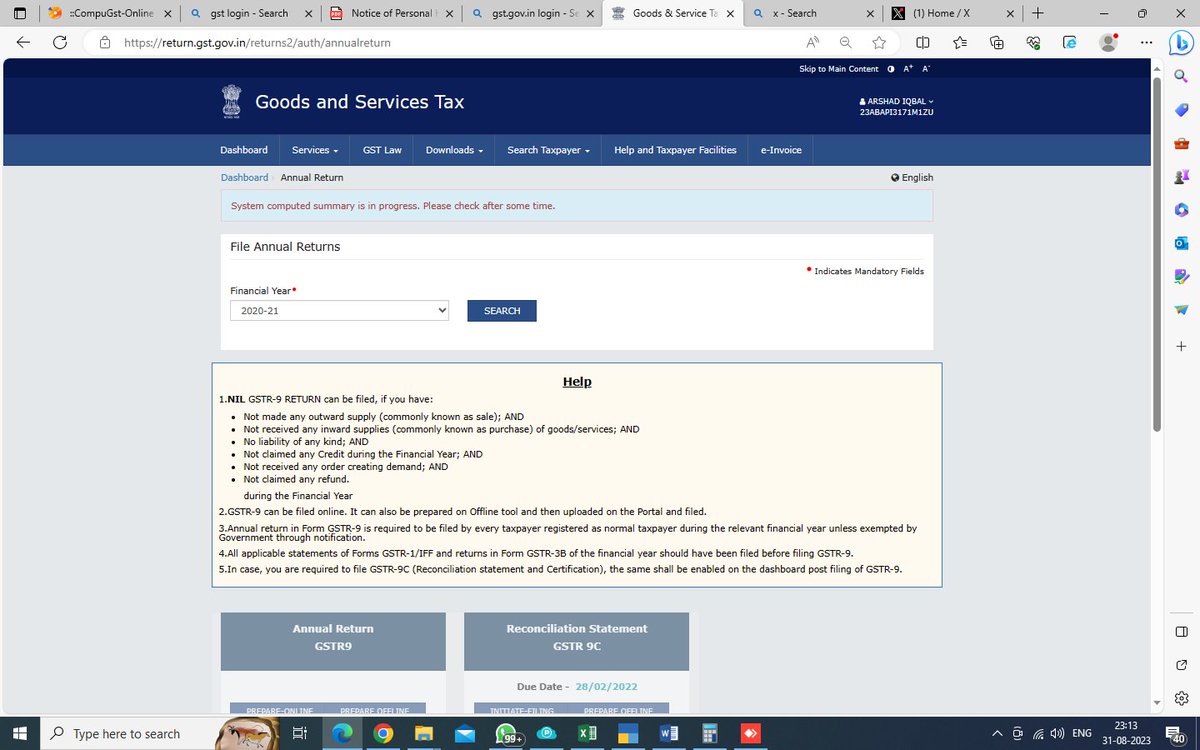Screen dimensions: 1200x750
Task: View site info lock icon
Action: pos(104,43)
